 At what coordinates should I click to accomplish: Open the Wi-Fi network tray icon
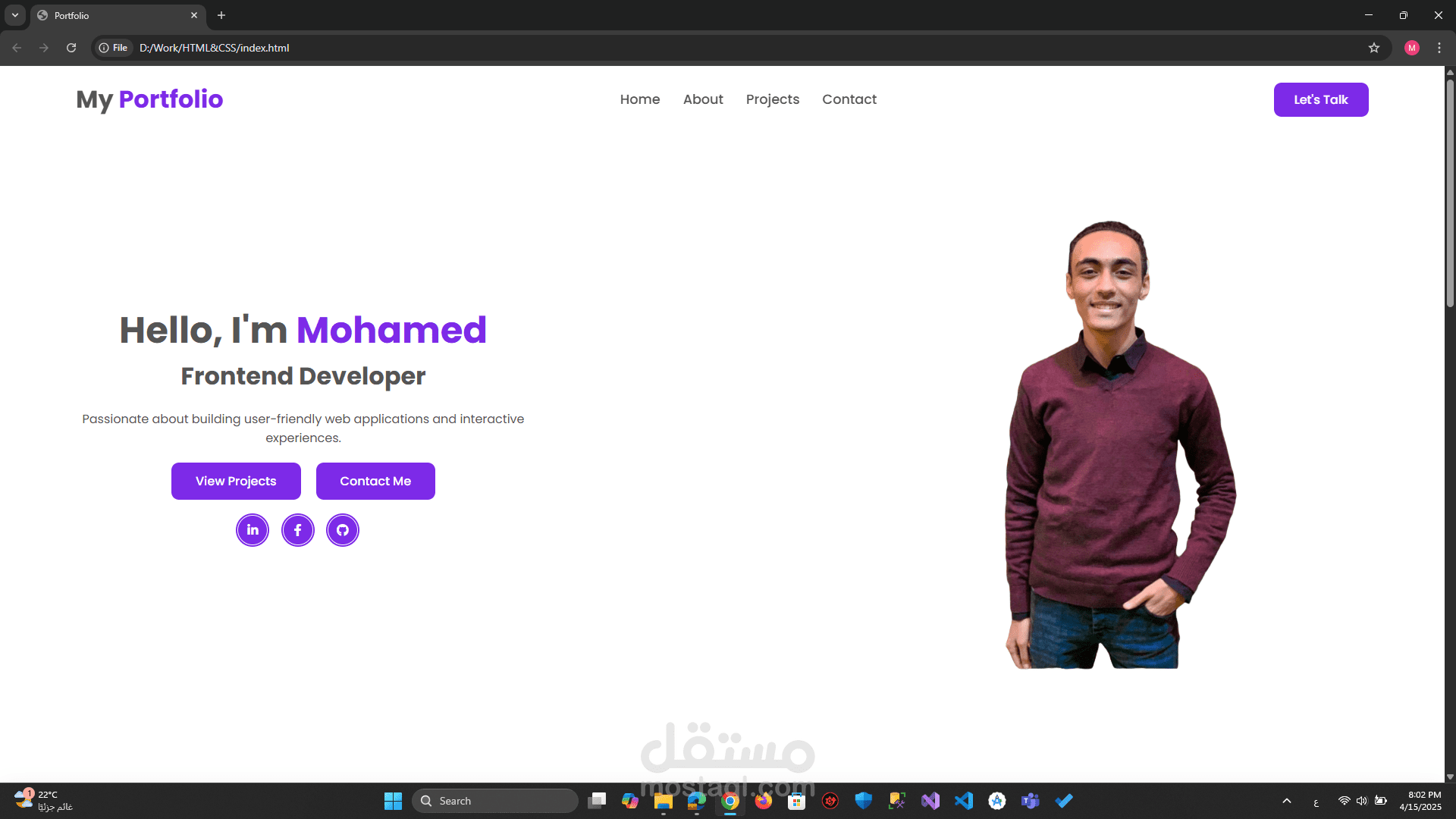point(1344,801)
